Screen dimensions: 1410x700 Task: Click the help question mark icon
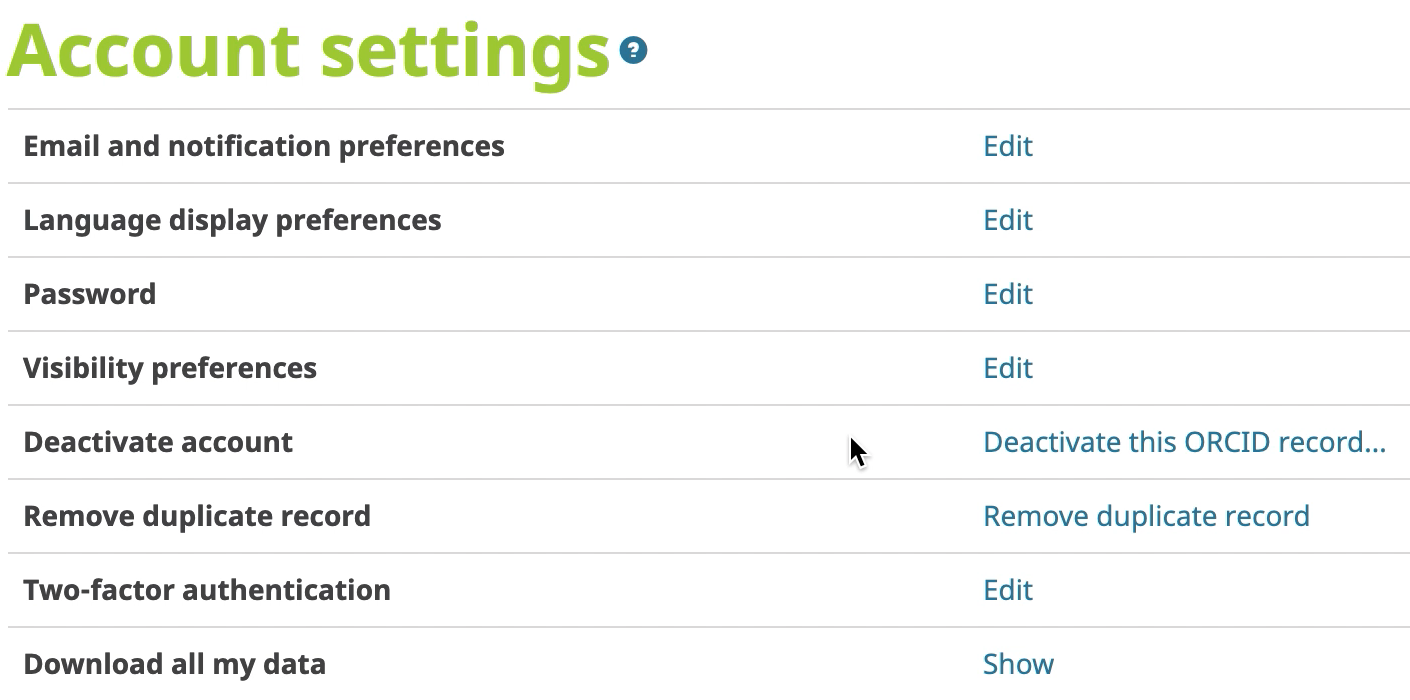633,50
